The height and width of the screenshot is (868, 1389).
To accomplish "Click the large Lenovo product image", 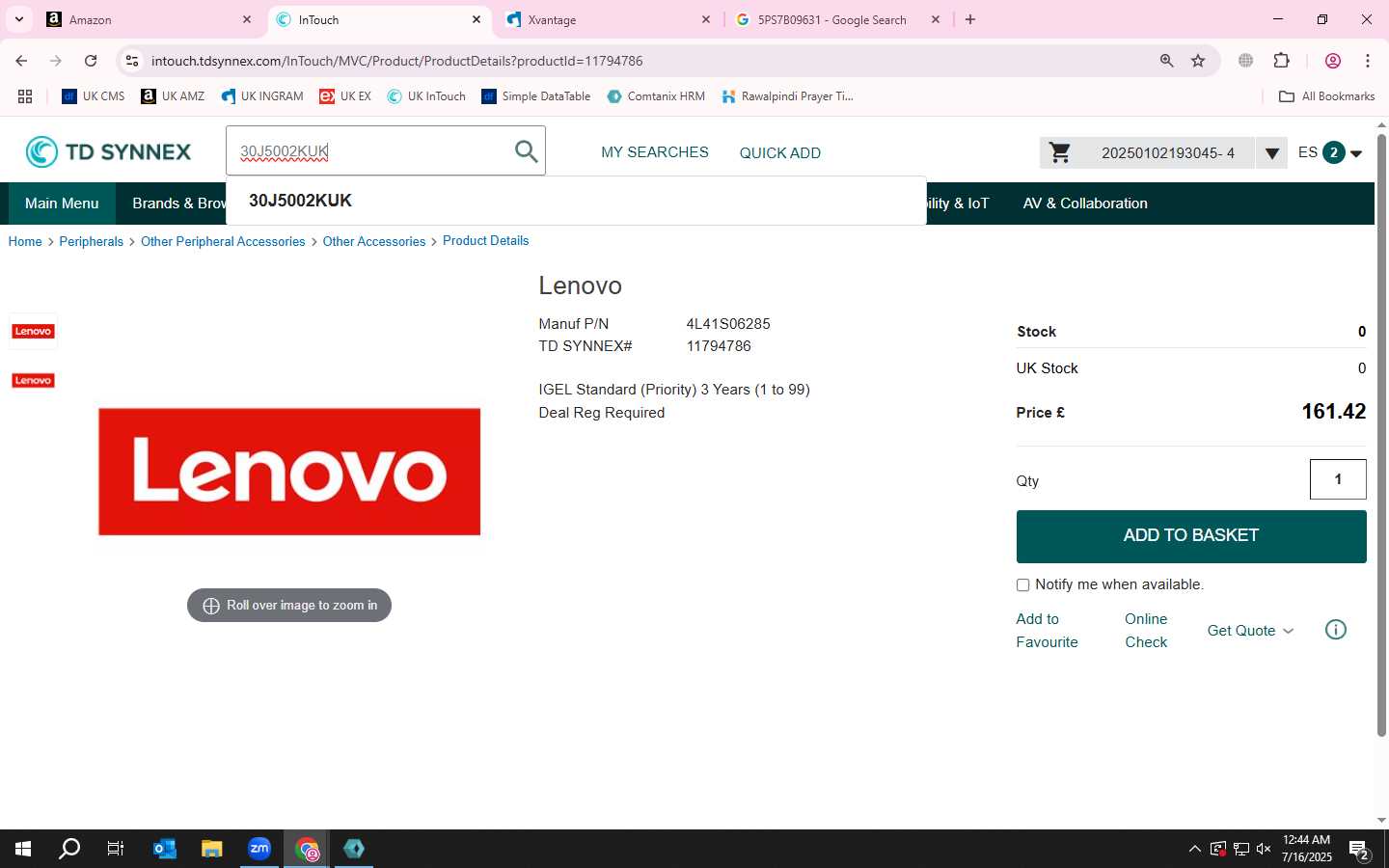I will (289, 472).
